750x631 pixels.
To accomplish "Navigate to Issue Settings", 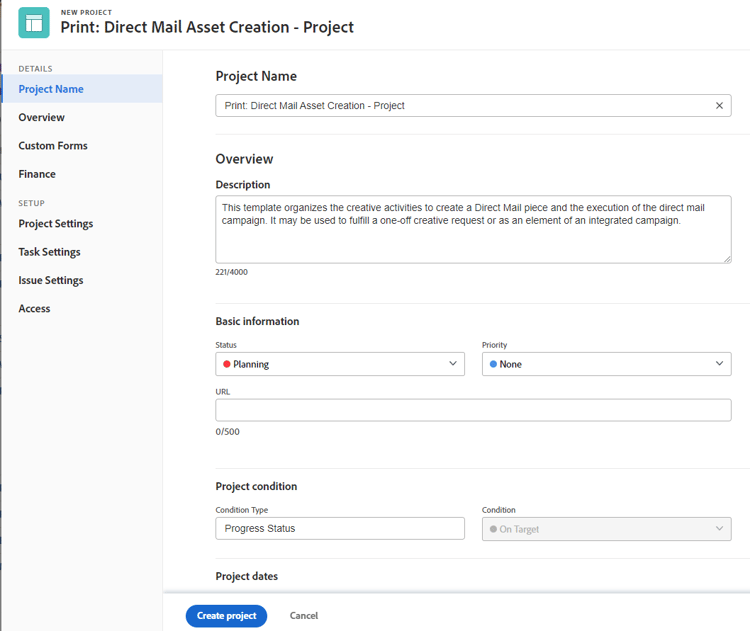I will [x=51, y=280].
